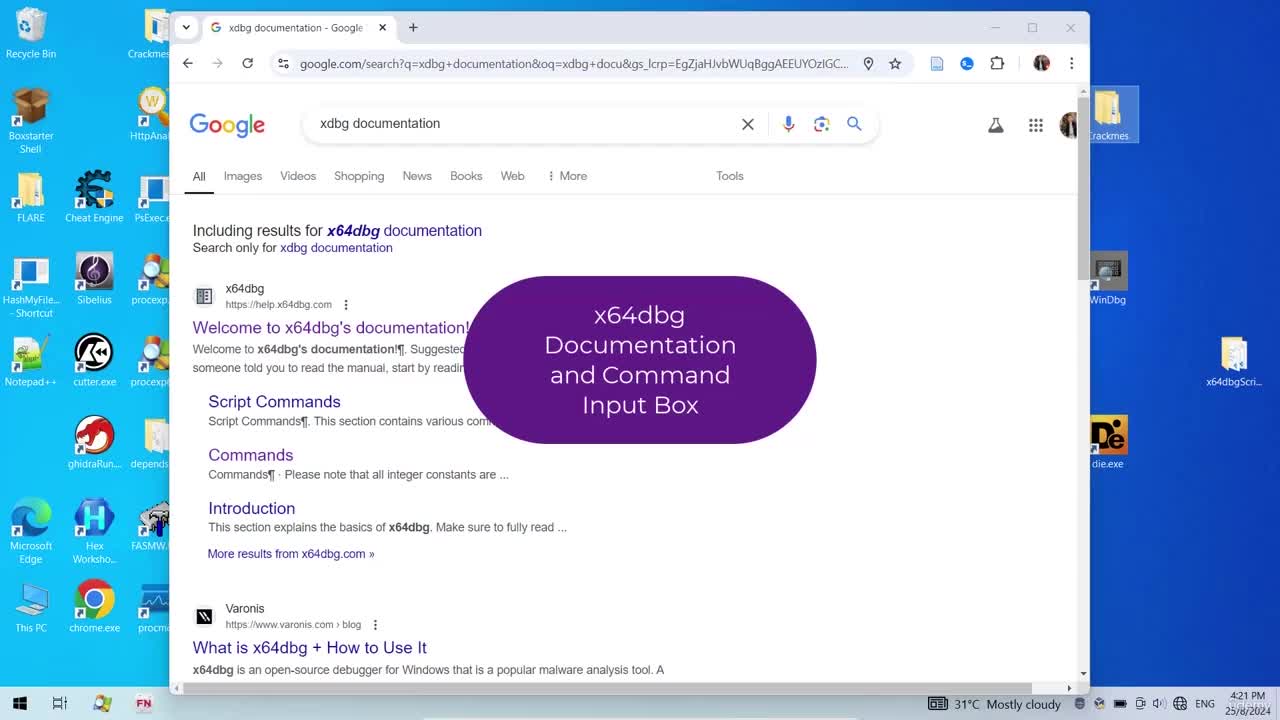Clear the search box text
The image size is (1280, 720).
(747, 124)
